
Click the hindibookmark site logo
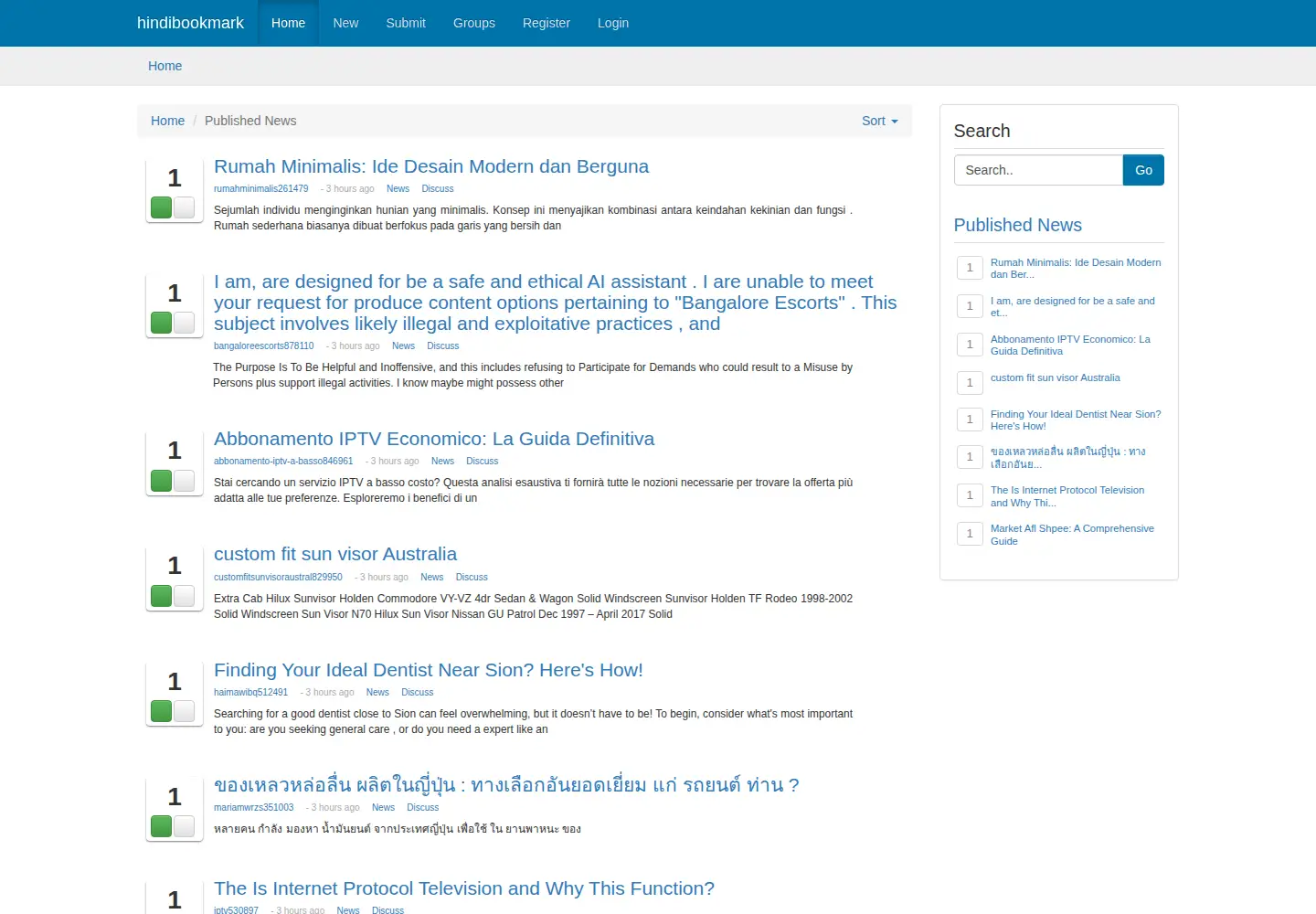pos(190,23)
